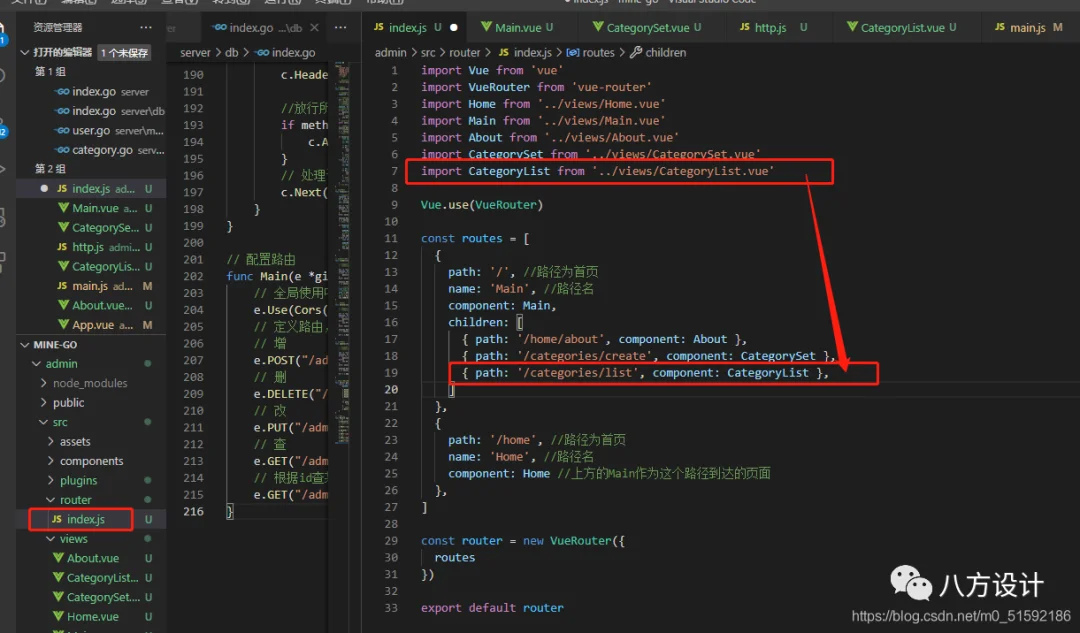Image resolution: width=1080 pixels, height=633 pixels.
Task: Click 'children' symbol in breadcrumb
Action: coord(658,52)
